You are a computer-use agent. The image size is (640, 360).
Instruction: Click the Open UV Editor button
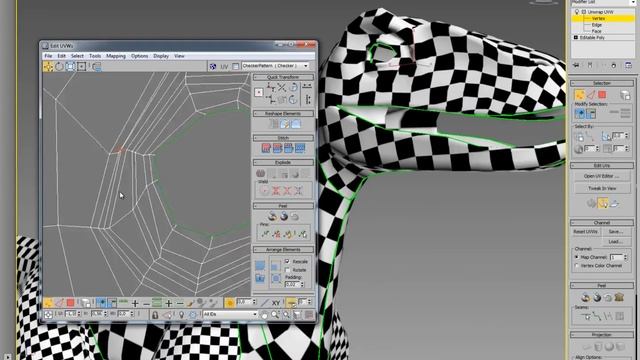click(602, 176)
